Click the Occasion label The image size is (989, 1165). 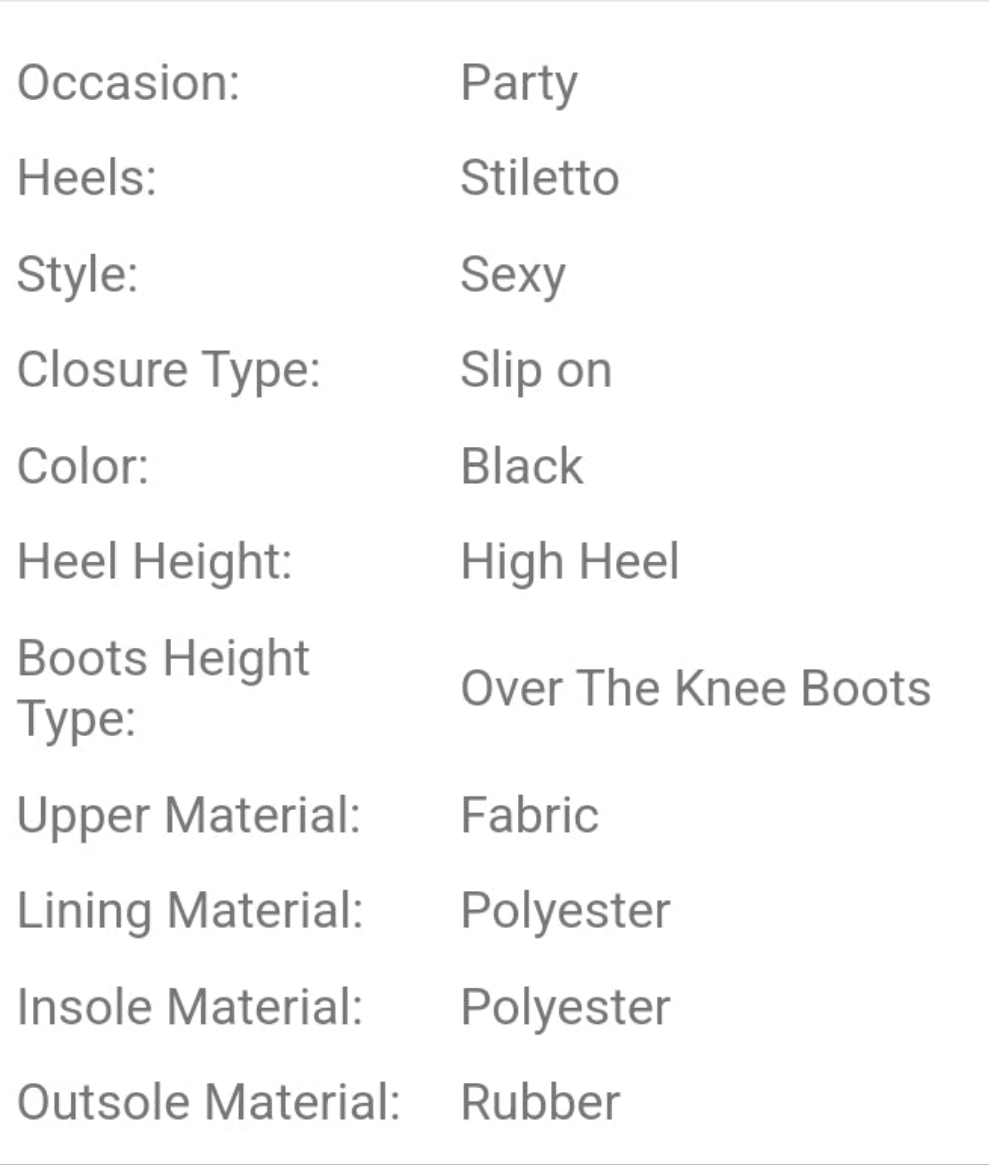click(128, 83)
